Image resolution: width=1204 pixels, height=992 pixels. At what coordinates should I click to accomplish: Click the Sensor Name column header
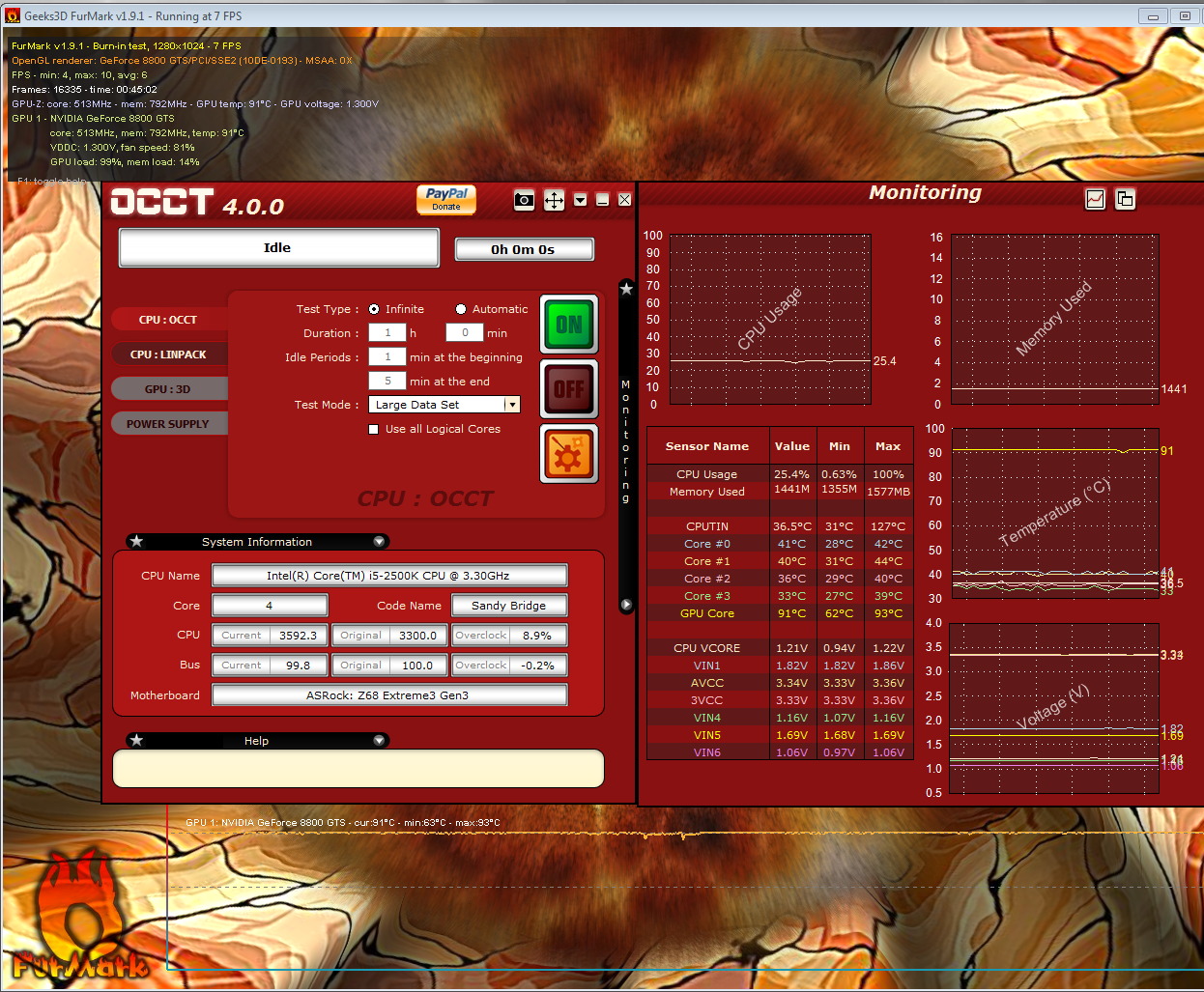click(707, 446)
